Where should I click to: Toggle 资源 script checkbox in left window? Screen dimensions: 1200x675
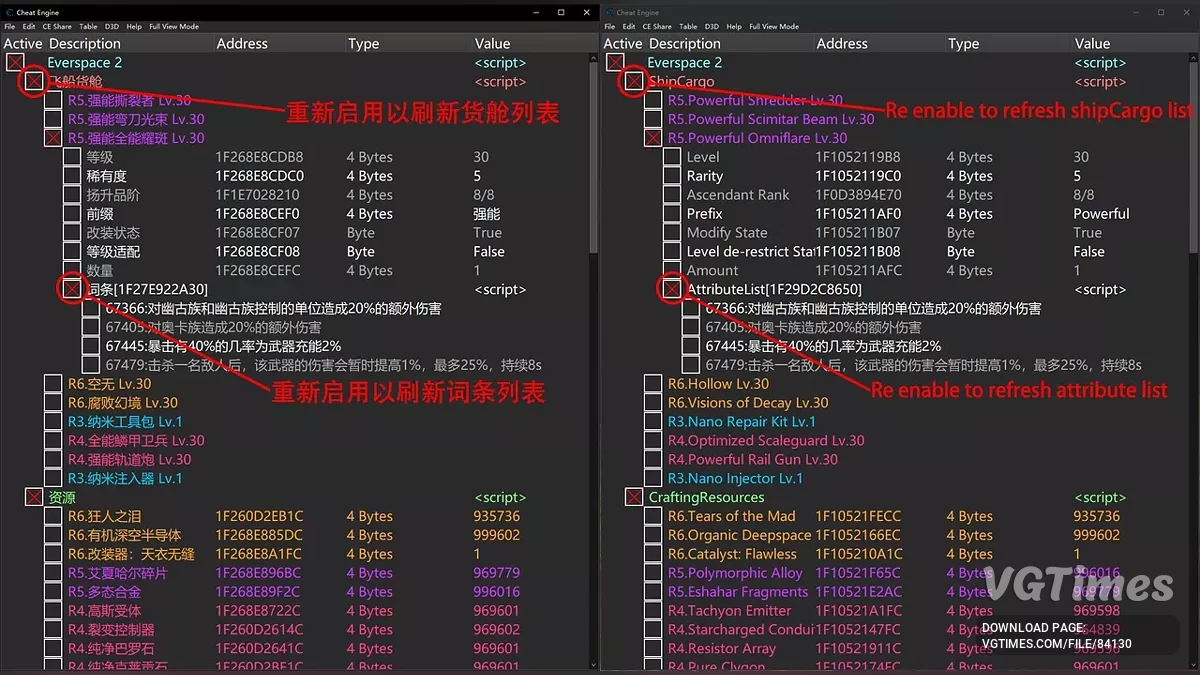pyautogui.click(x=34, y=497)
